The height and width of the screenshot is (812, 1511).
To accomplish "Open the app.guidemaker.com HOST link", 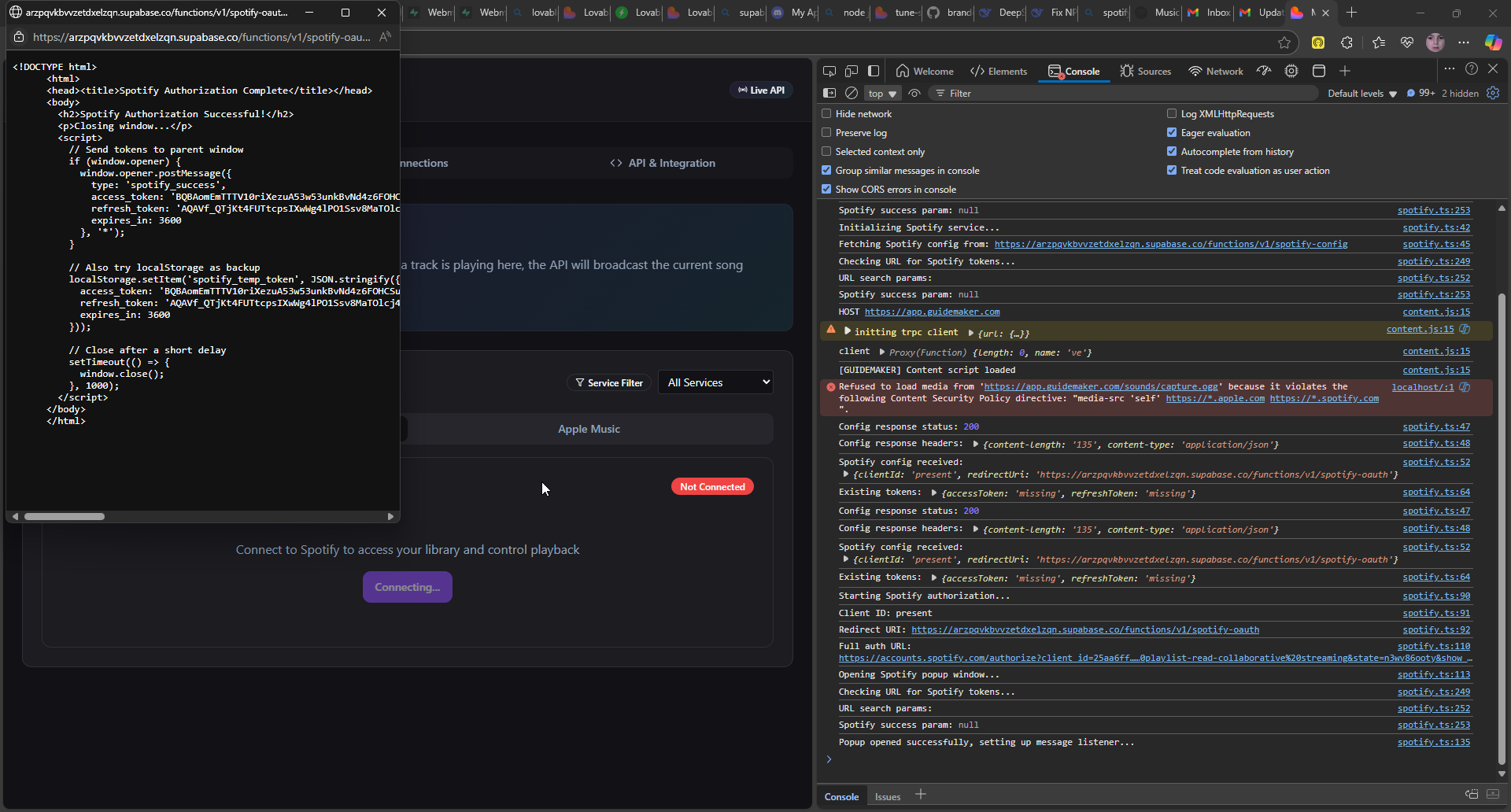I will click(x=932, y=312).
